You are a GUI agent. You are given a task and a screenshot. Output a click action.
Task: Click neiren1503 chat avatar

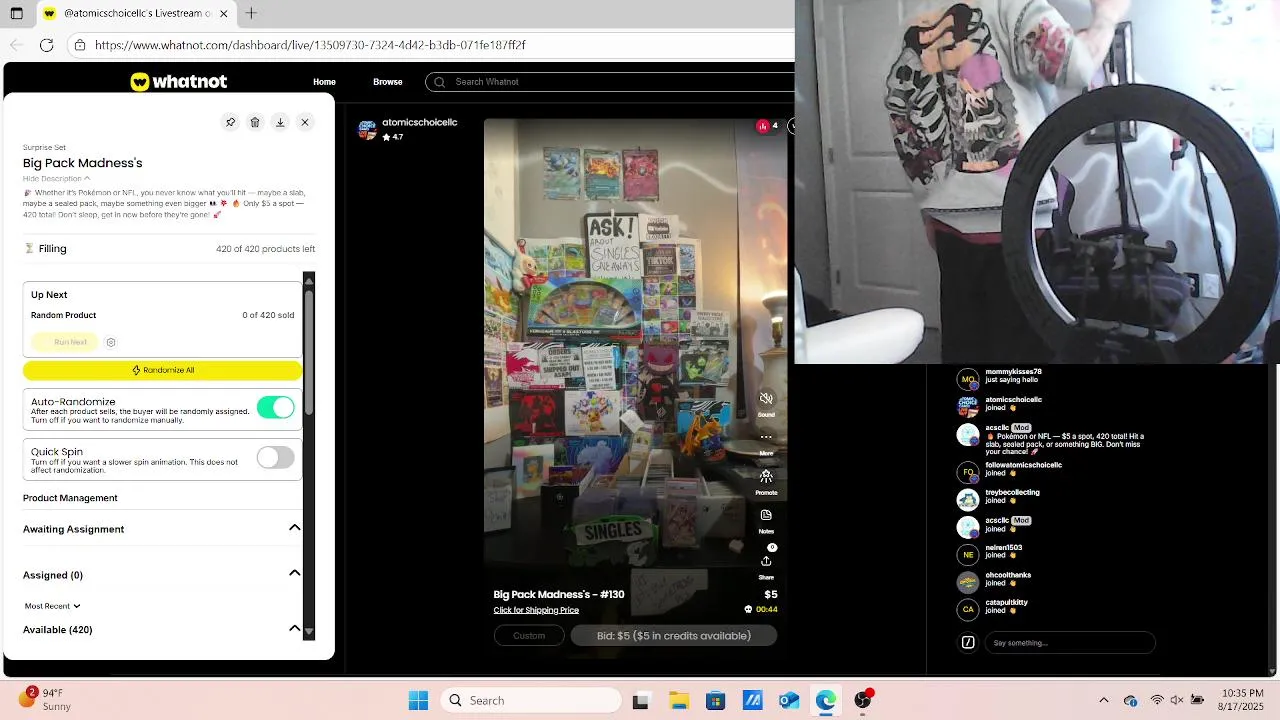[968, 554]
